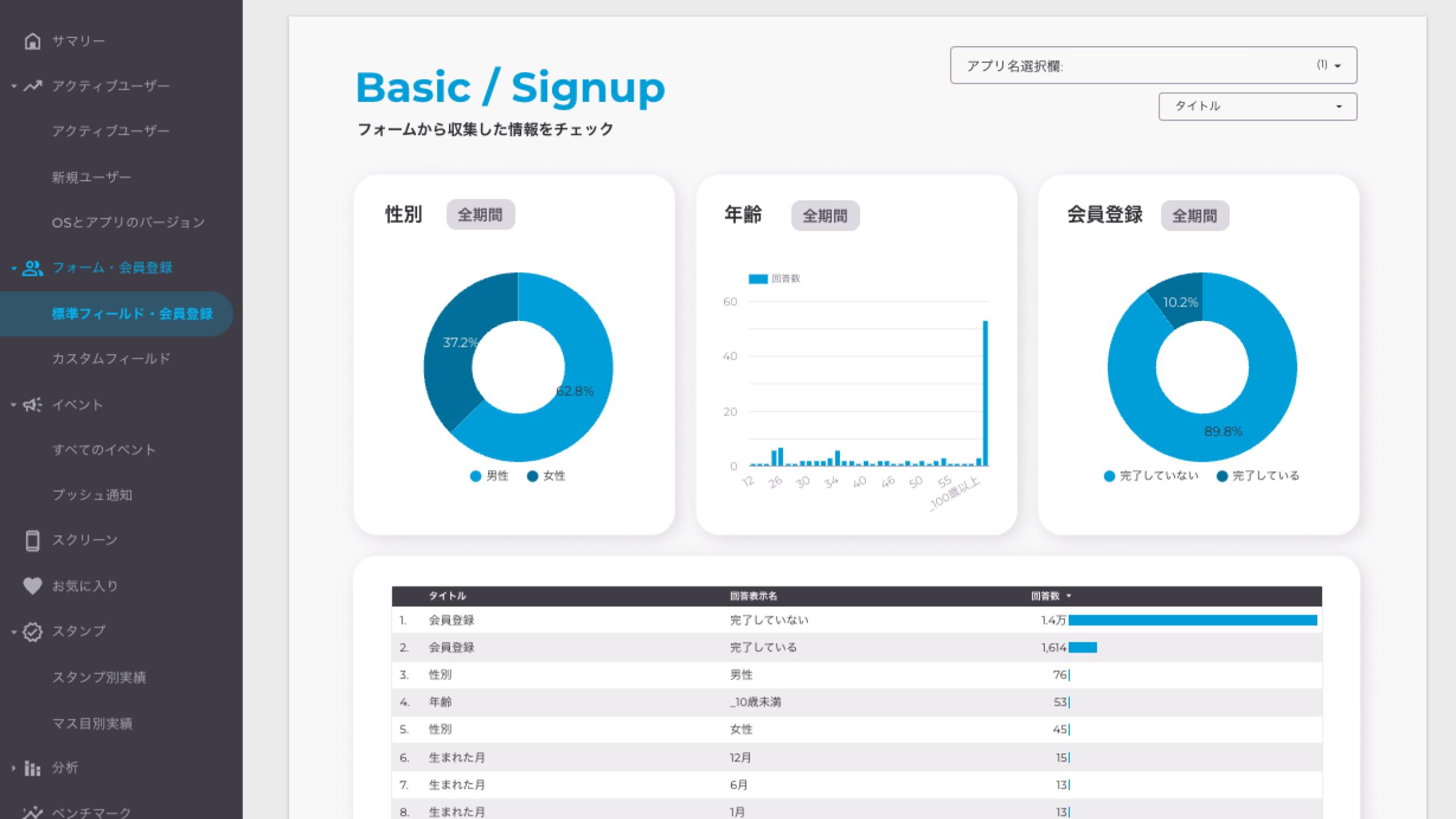Click the badge-check icon for スタンプ
The image size is (1456, 819).
tap(33, 631)
